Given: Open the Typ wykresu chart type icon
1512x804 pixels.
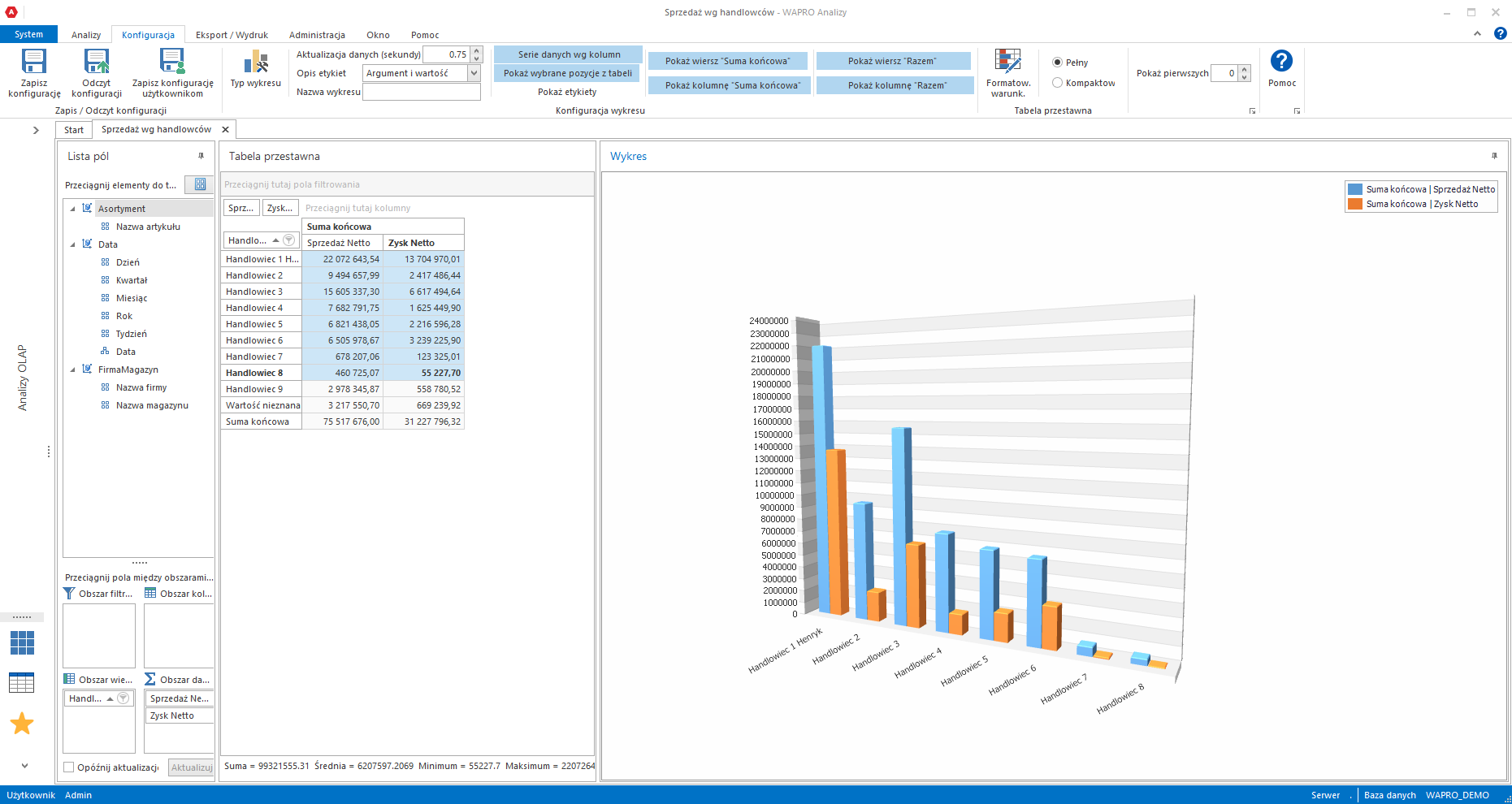Looking at the screenshot, I should [255, 63].
